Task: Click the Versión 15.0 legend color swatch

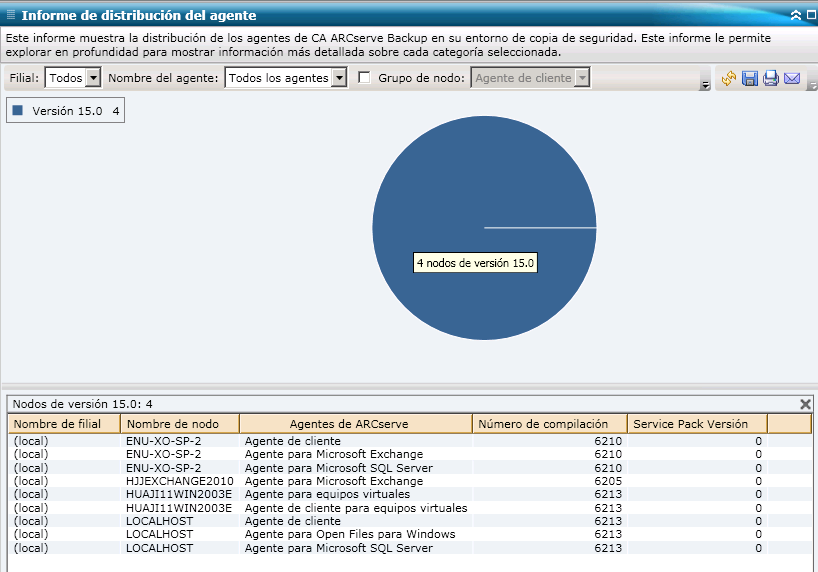Action: 17,111
